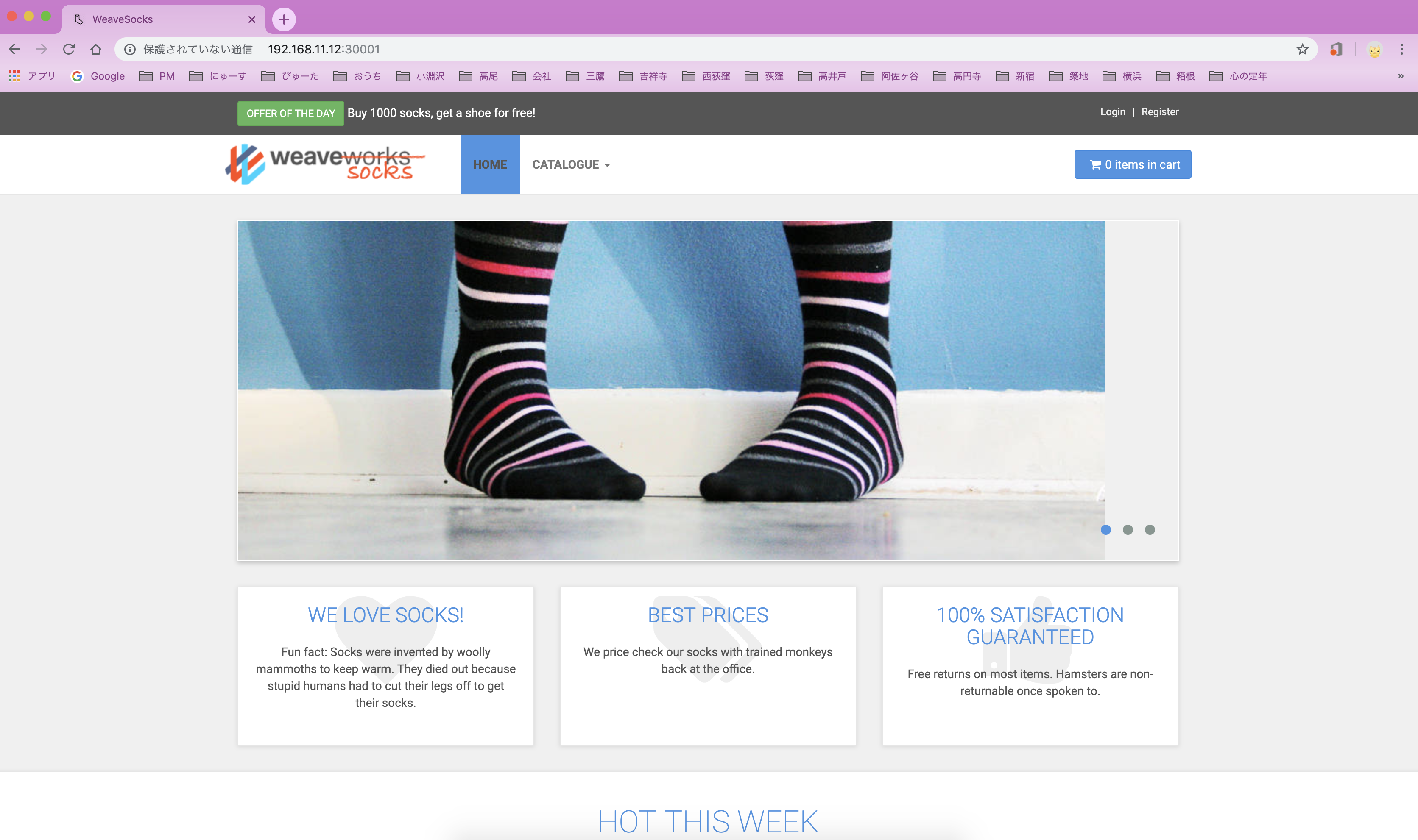Click the weaveworks socks logo
1418x840 pixels.
click(324, 164)
